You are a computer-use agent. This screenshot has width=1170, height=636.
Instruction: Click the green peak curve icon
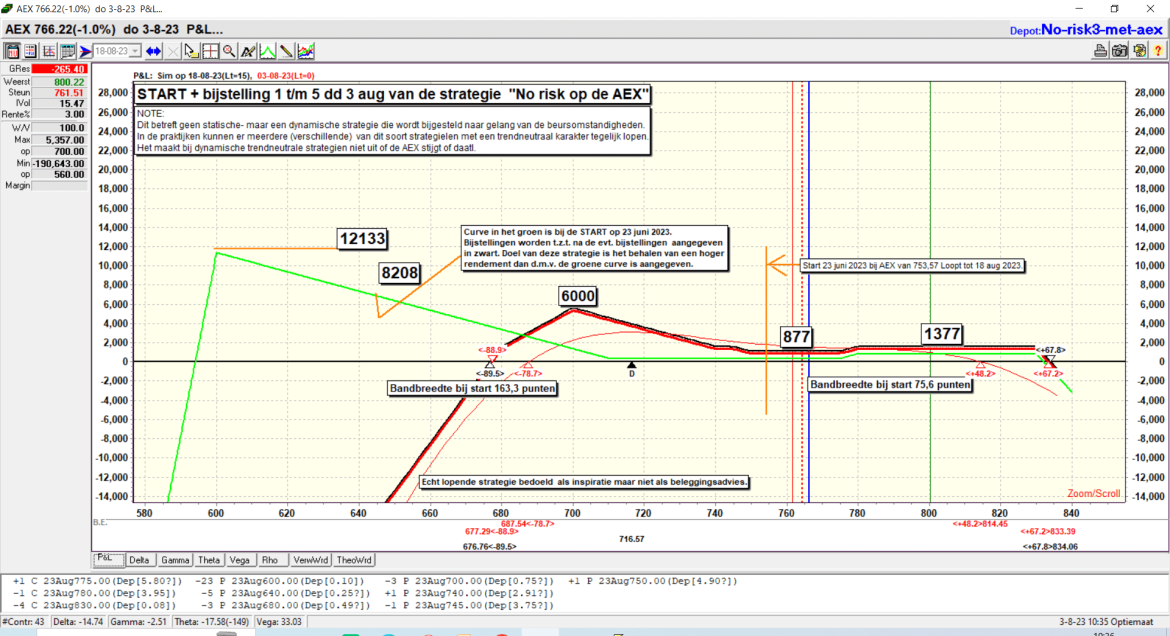tap(267, 52)
